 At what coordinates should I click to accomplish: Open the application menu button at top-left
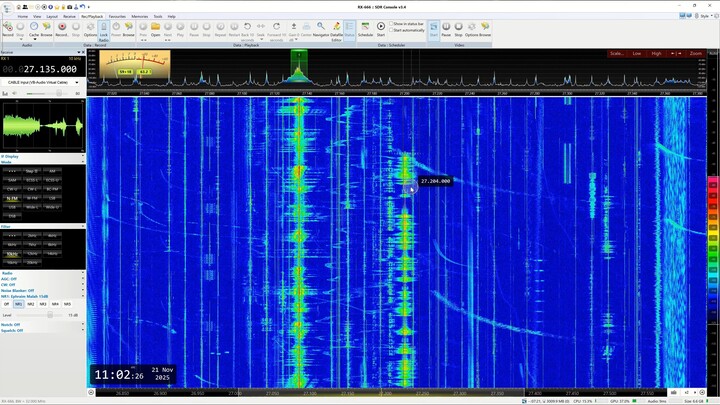tap(7, 8)
